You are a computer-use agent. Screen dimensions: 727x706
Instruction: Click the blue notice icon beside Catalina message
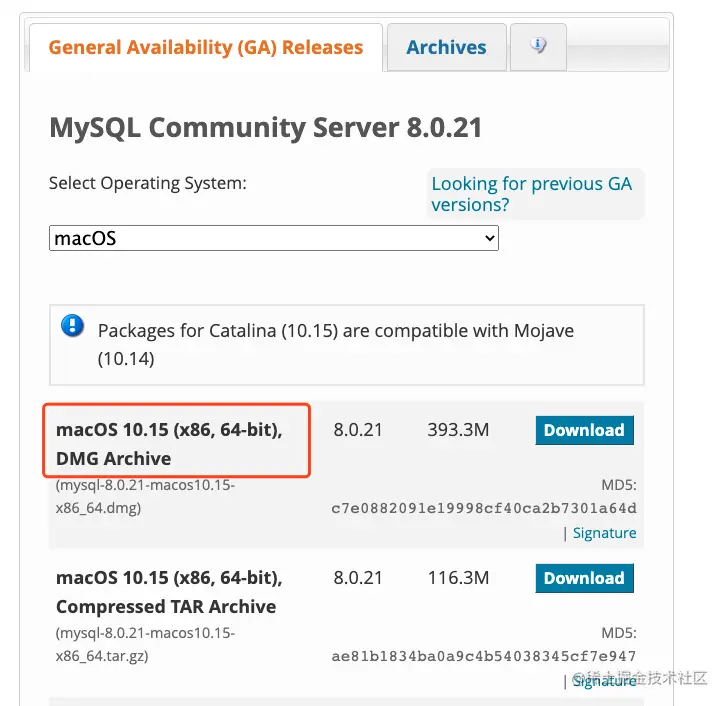coord(72,326)
